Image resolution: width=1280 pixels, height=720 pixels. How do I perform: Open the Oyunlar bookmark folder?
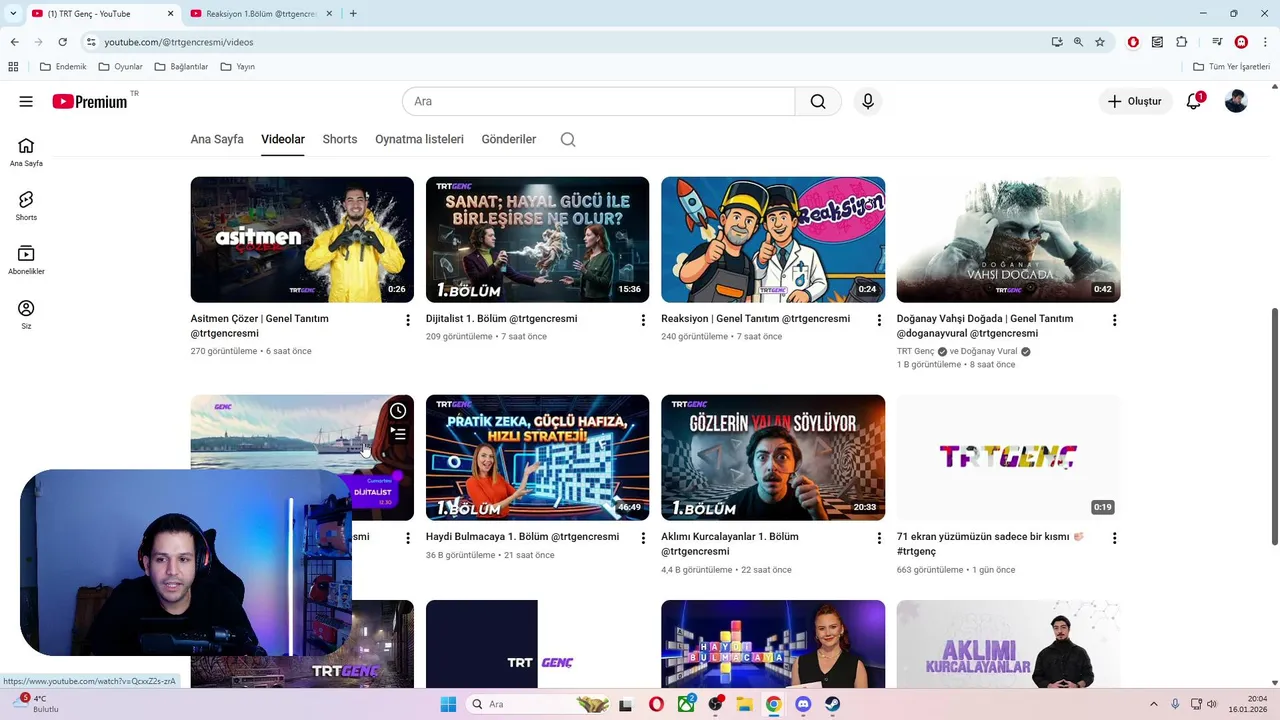pyautogui.click(x=121, y=67)
